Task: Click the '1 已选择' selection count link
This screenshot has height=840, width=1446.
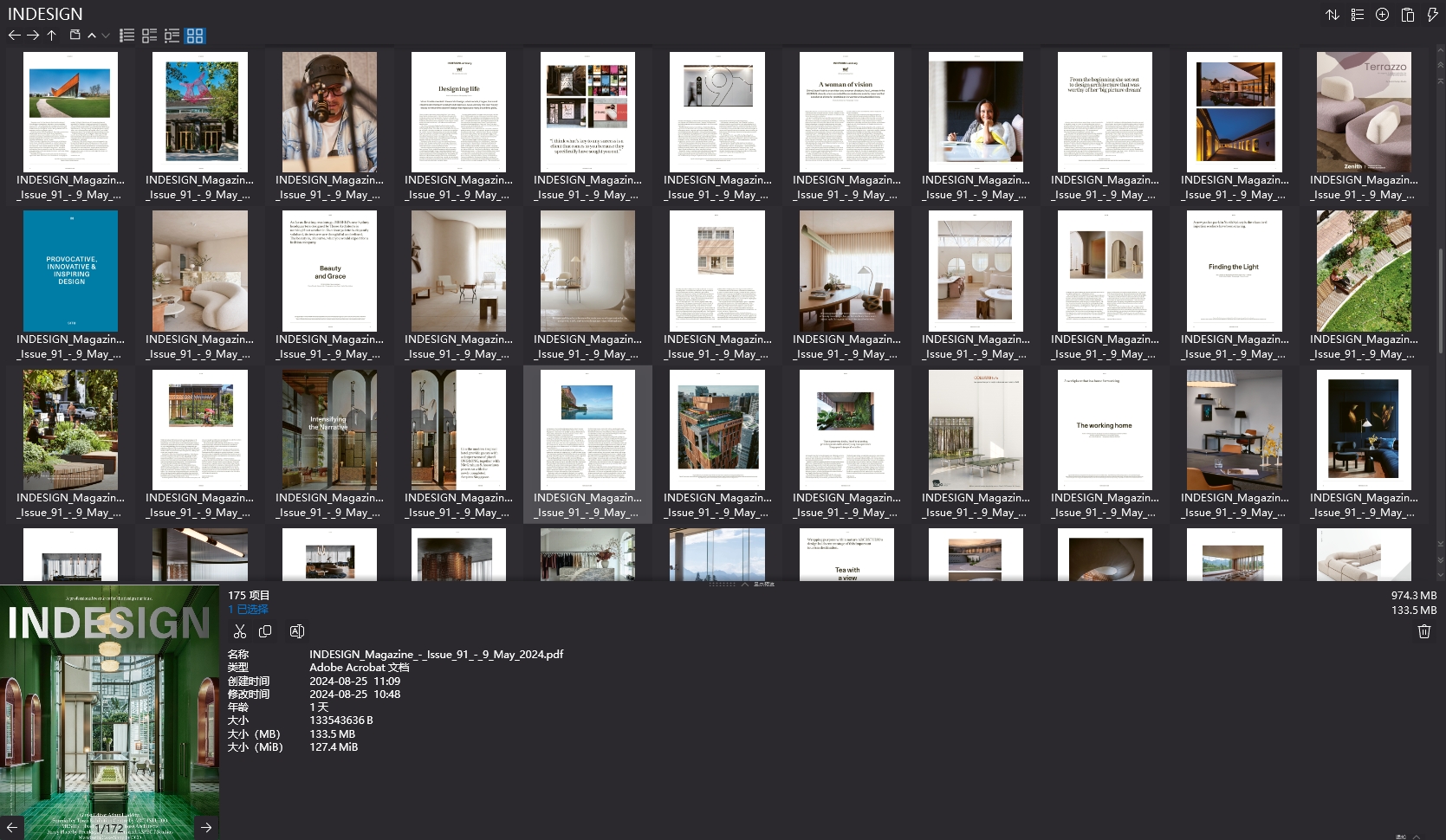Action: (248, 610)
